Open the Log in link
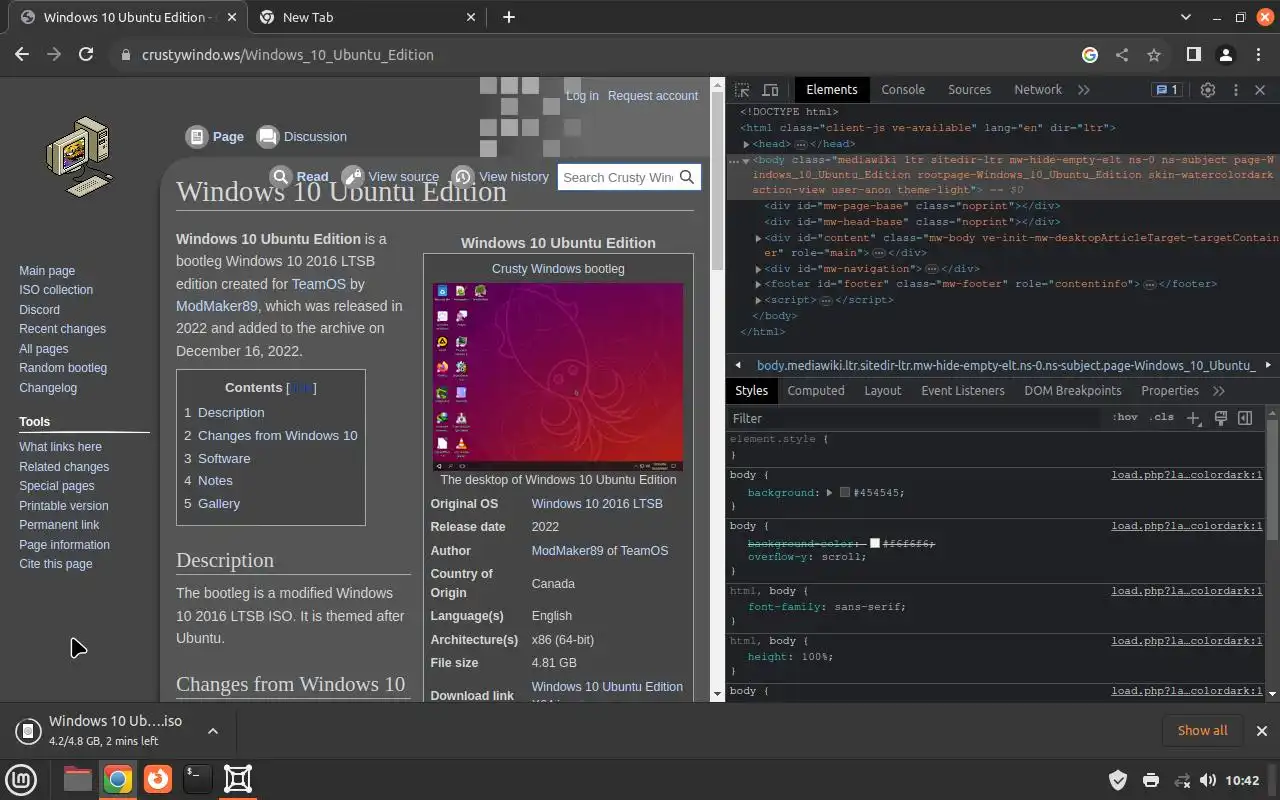The height and width of the screenshot is (800, 1280). click(x=582, y=96)
